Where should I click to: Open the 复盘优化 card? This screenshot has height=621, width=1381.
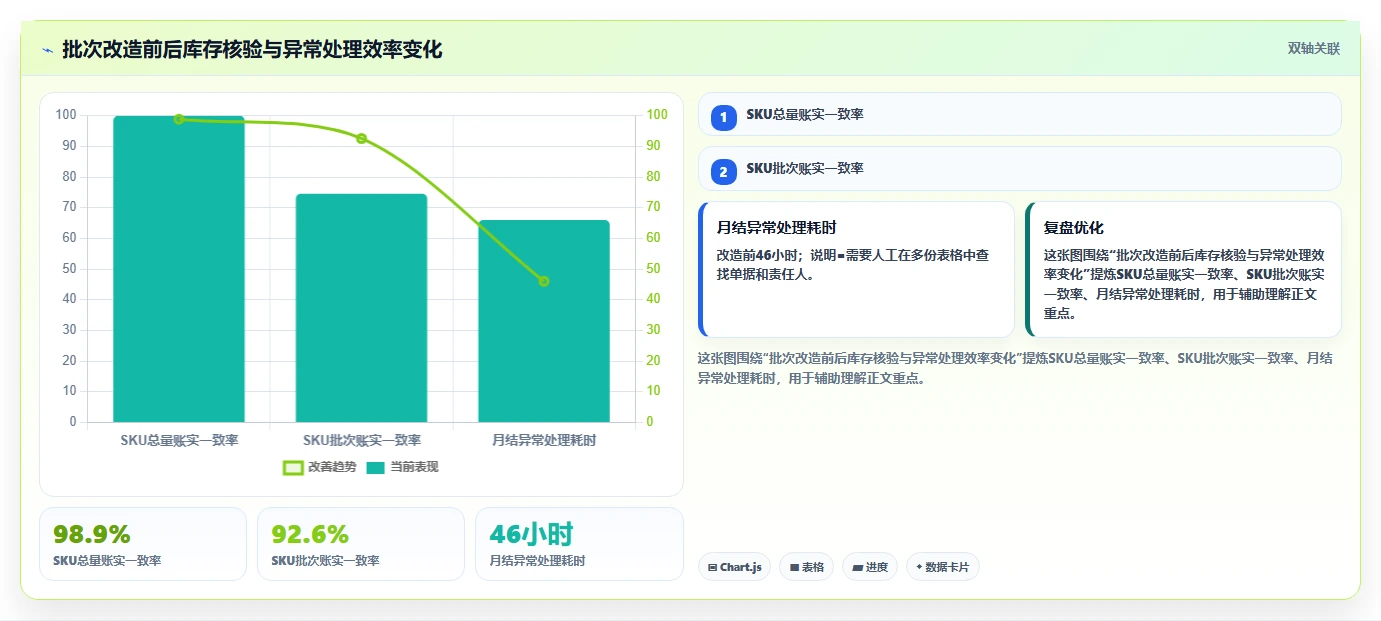tap(1183, 269)
